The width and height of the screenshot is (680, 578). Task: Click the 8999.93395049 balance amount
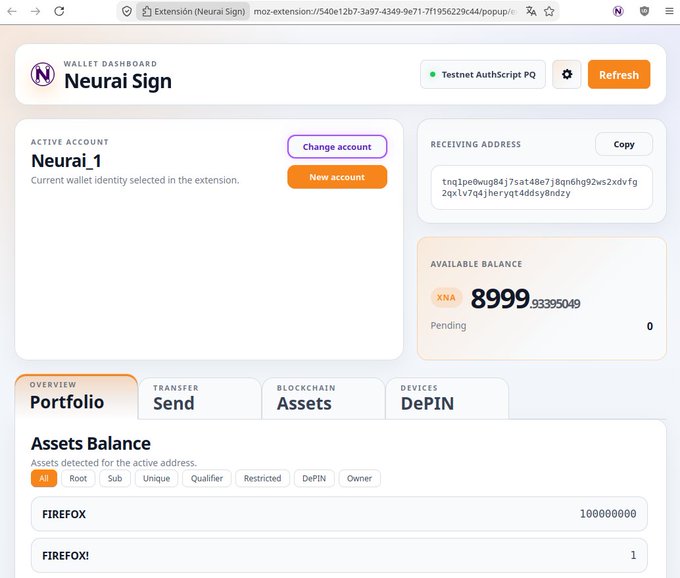[x=525, y=299]
